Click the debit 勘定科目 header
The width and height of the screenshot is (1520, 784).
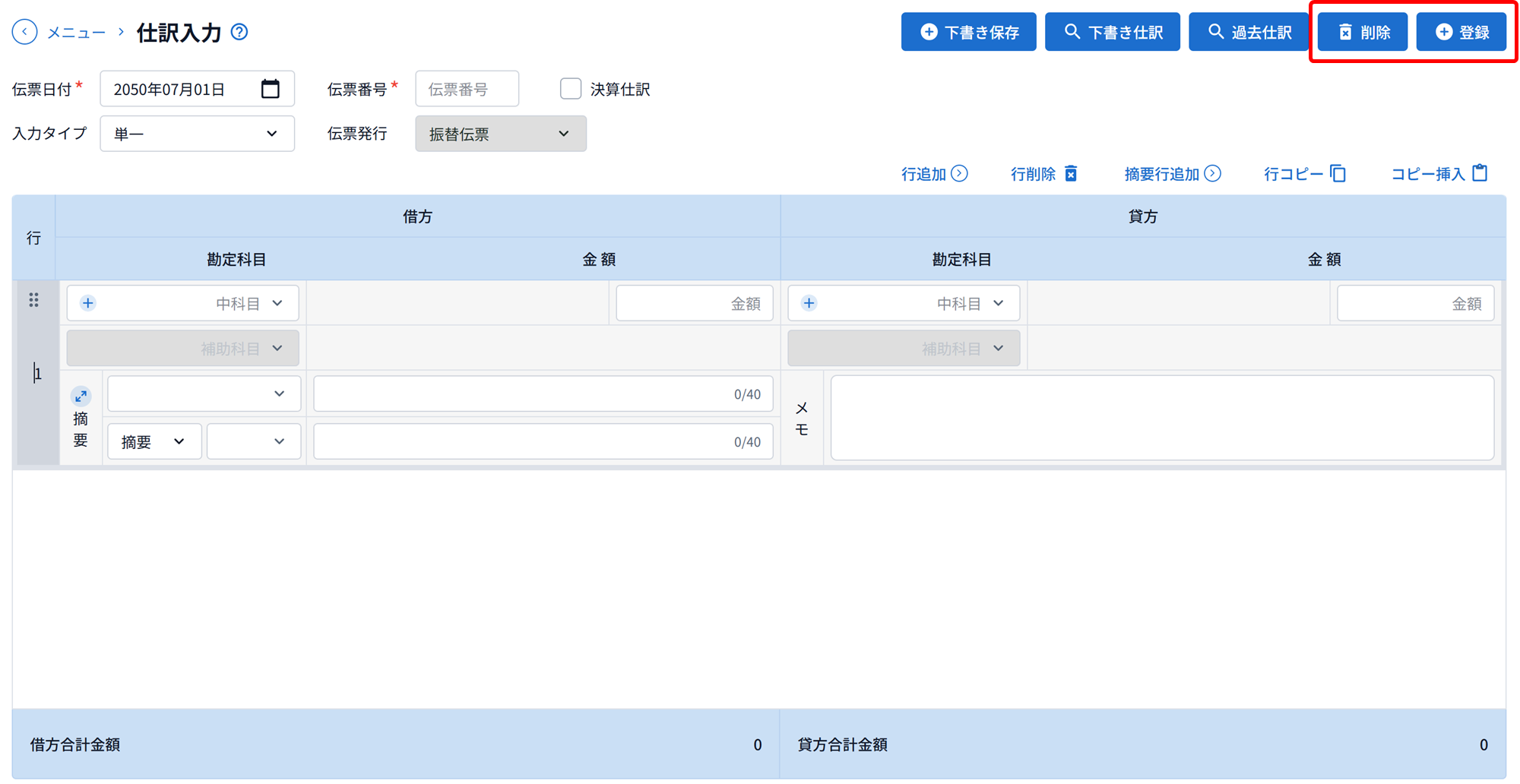(236, 259)
